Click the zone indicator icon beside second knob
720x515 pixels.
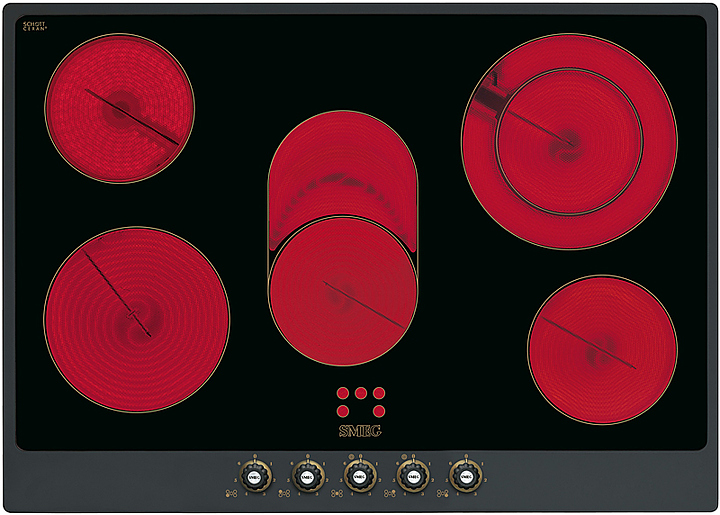[x=284, y=493]
